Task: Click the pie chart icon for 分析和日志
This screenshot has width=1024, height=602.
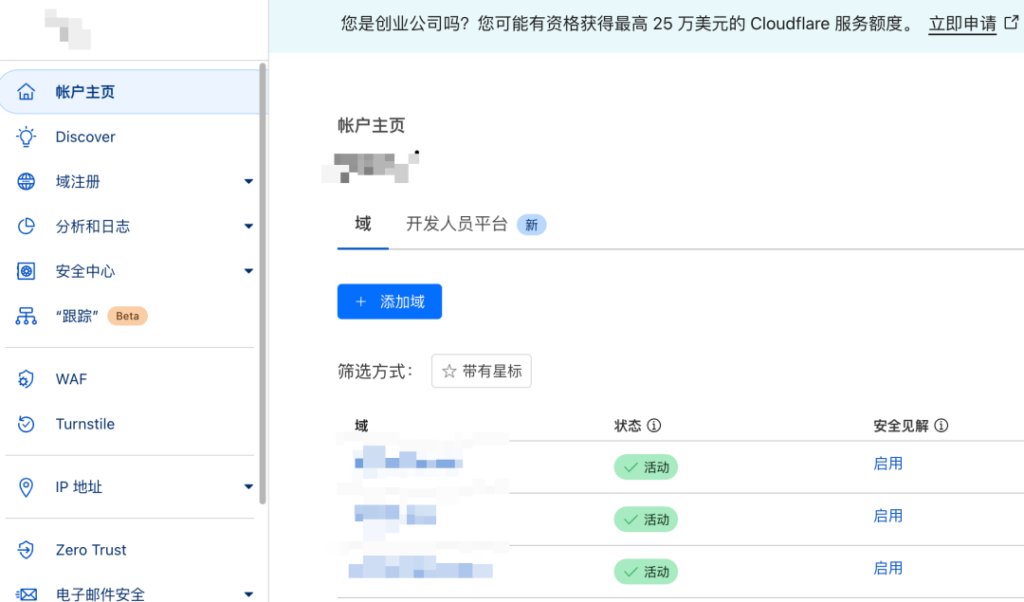Action: 27,227
